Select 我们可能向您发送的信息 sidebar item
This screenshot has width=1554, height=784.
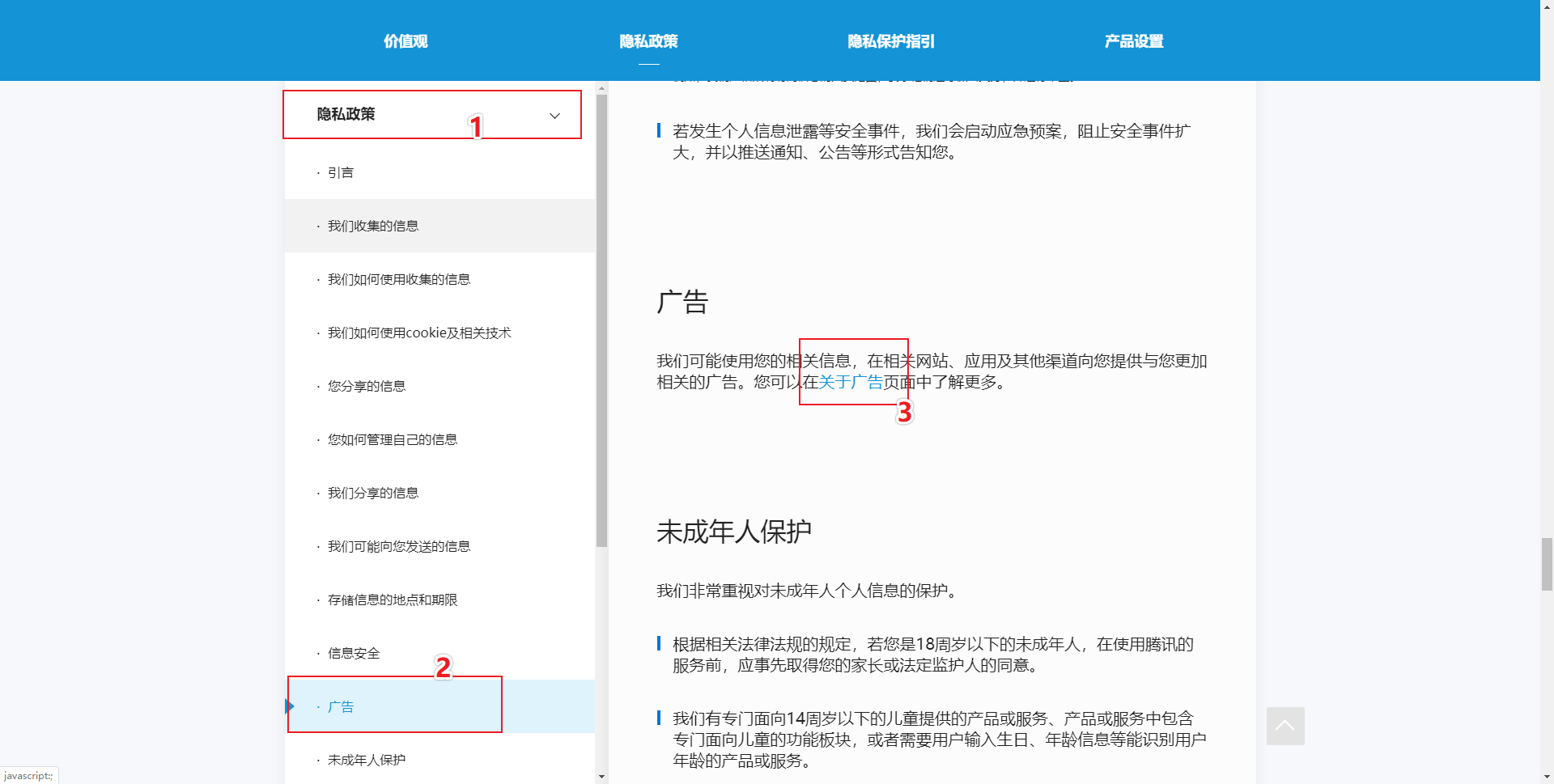coord(439,546)
